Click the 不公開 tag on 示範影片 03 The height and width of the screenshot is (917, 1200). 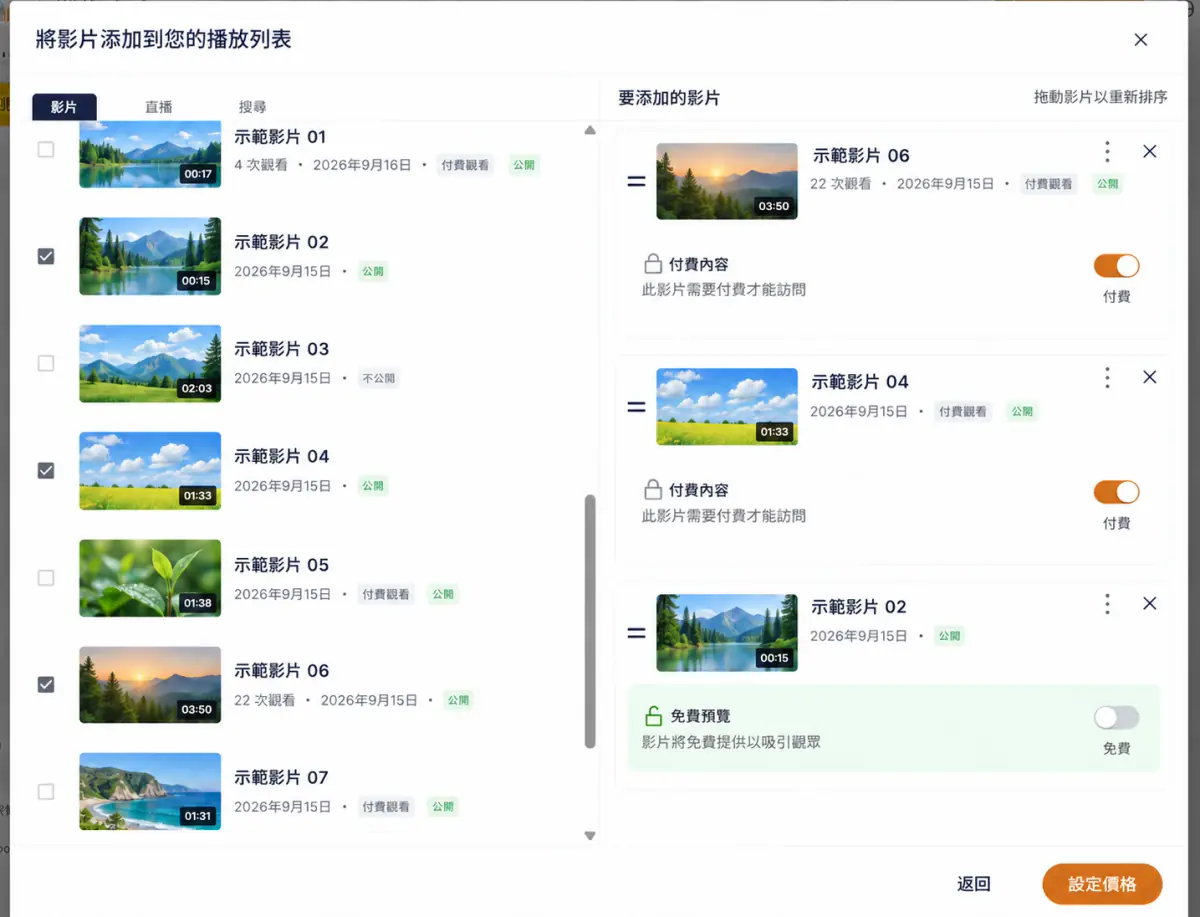point(379,379)
